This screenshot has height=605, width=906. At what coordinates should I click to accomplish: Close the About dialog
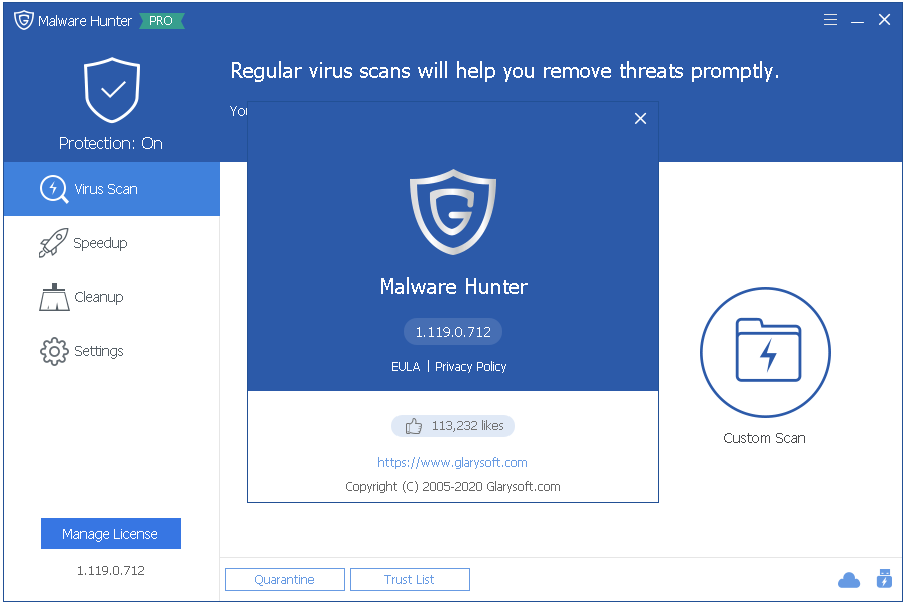[640, 118]
